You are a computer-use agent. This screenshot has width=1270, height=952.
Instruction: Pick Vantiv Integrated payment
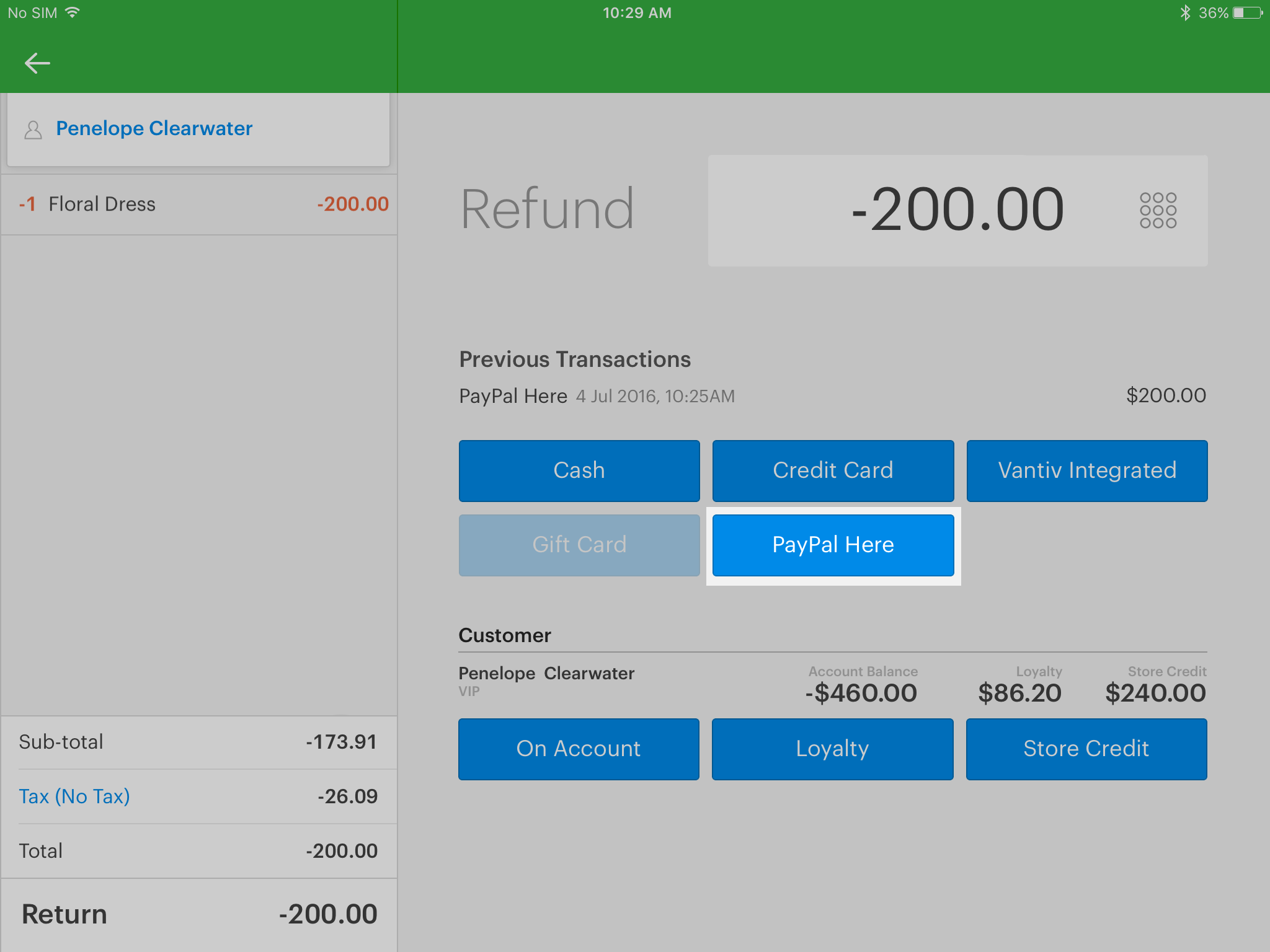pyautogui.click(x=1086, y=471)
